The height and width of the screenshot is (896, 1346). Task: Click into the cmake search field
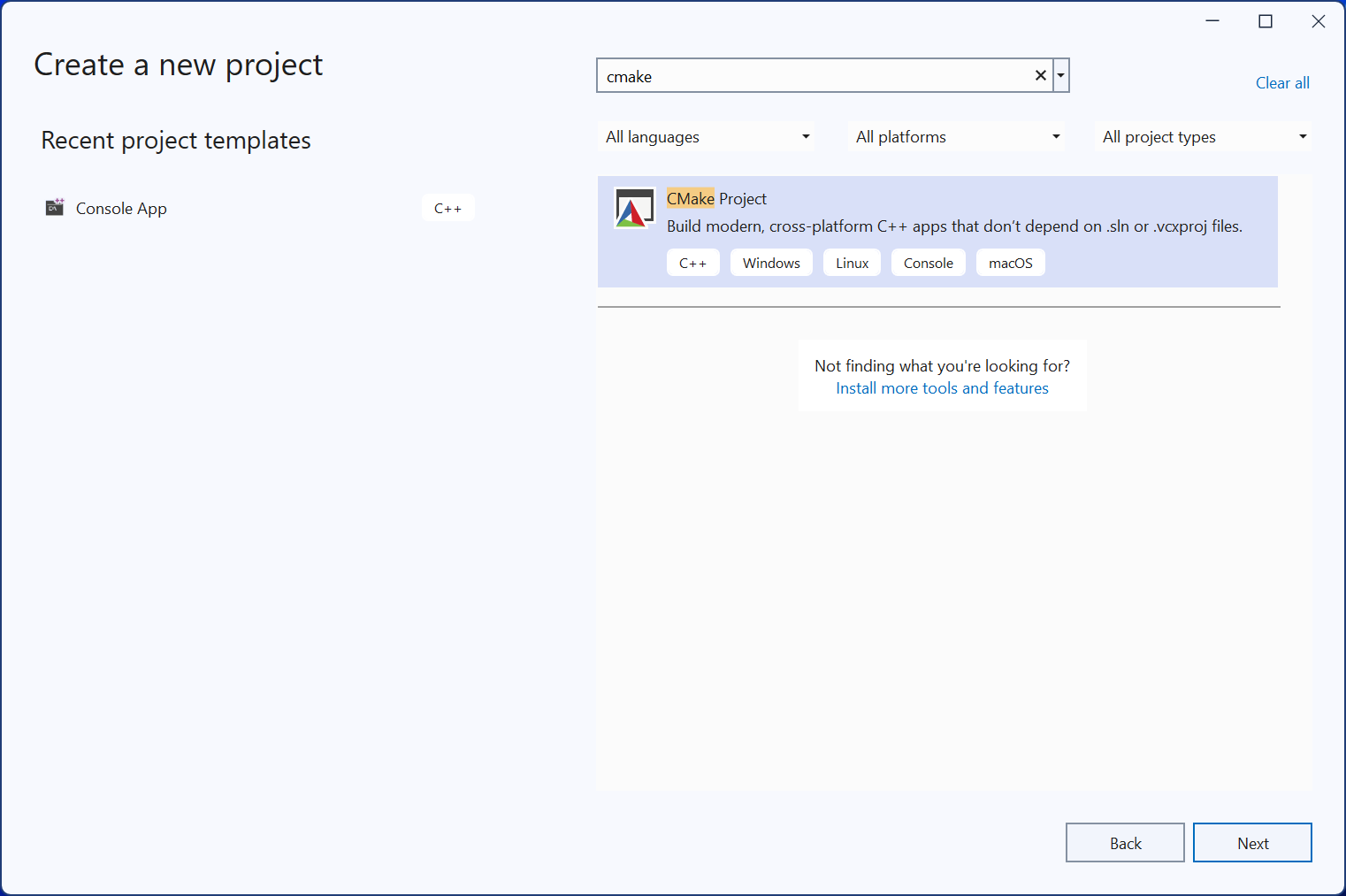pos(814,77)
